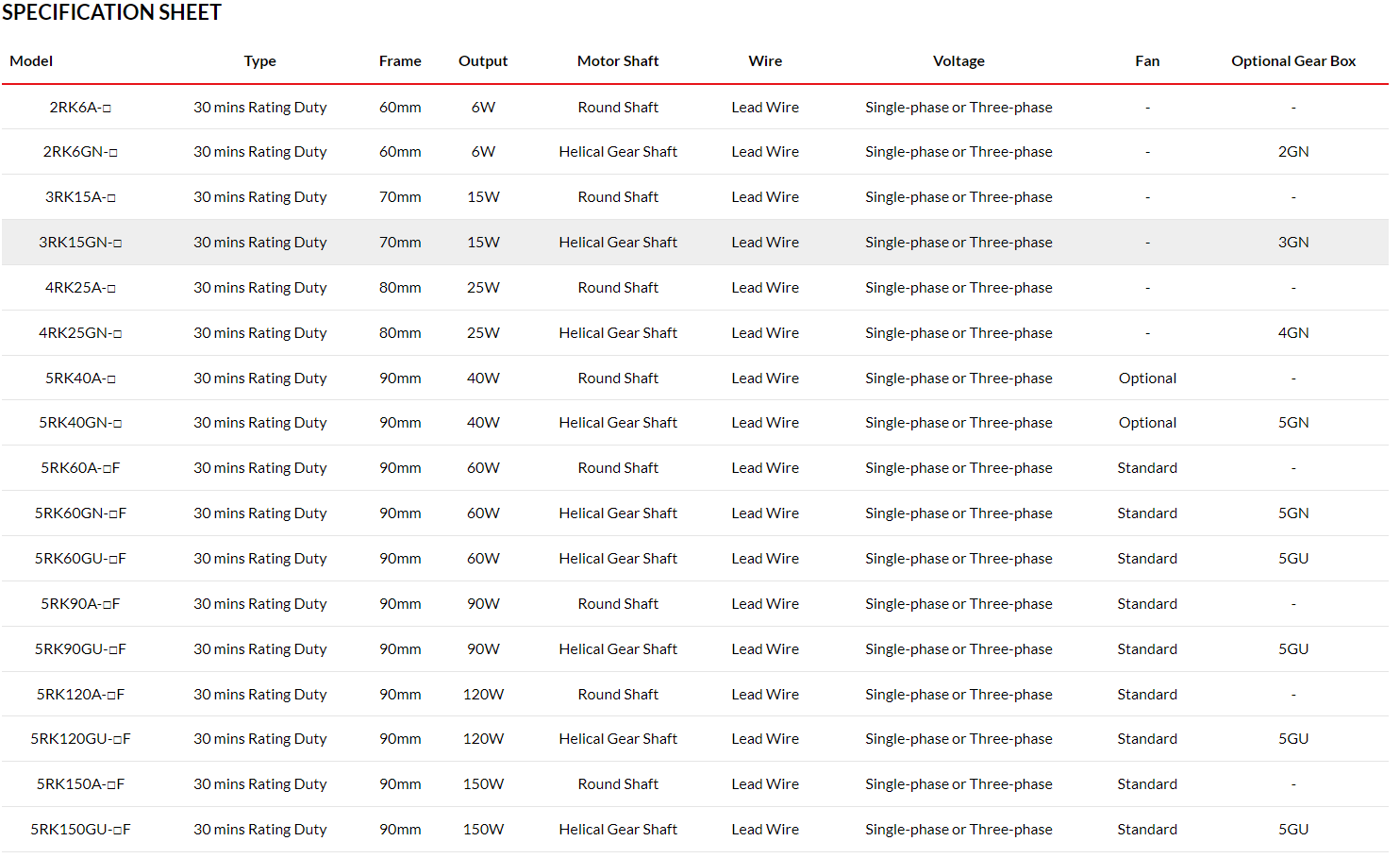The height and width of the screenshot is (858, 1400).
Task: Select model 5RK90GU-□F cell
Action: pyautogui.click(x=80, y=649)
